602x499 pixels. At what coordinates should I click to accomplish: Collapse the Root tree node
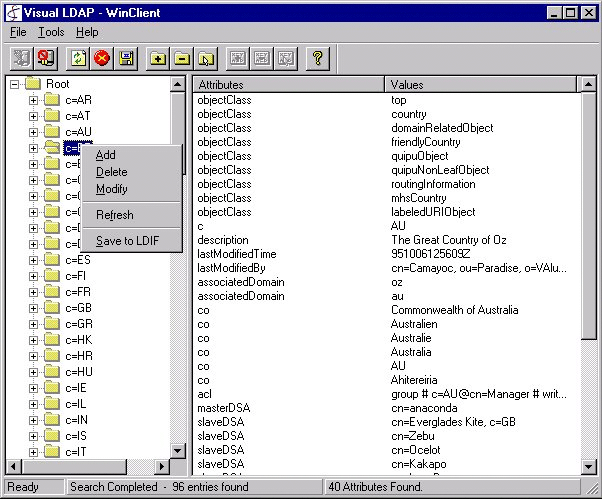[16, 84]
